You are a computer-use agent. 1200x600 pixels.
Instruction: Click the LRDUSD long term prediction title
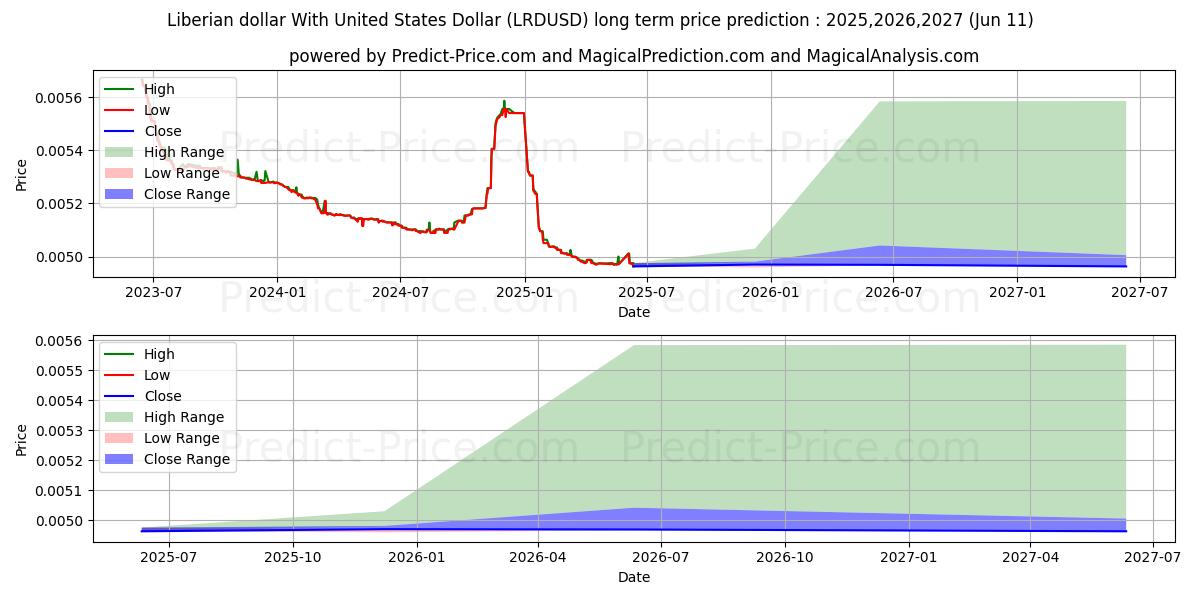tap(600, 20)
